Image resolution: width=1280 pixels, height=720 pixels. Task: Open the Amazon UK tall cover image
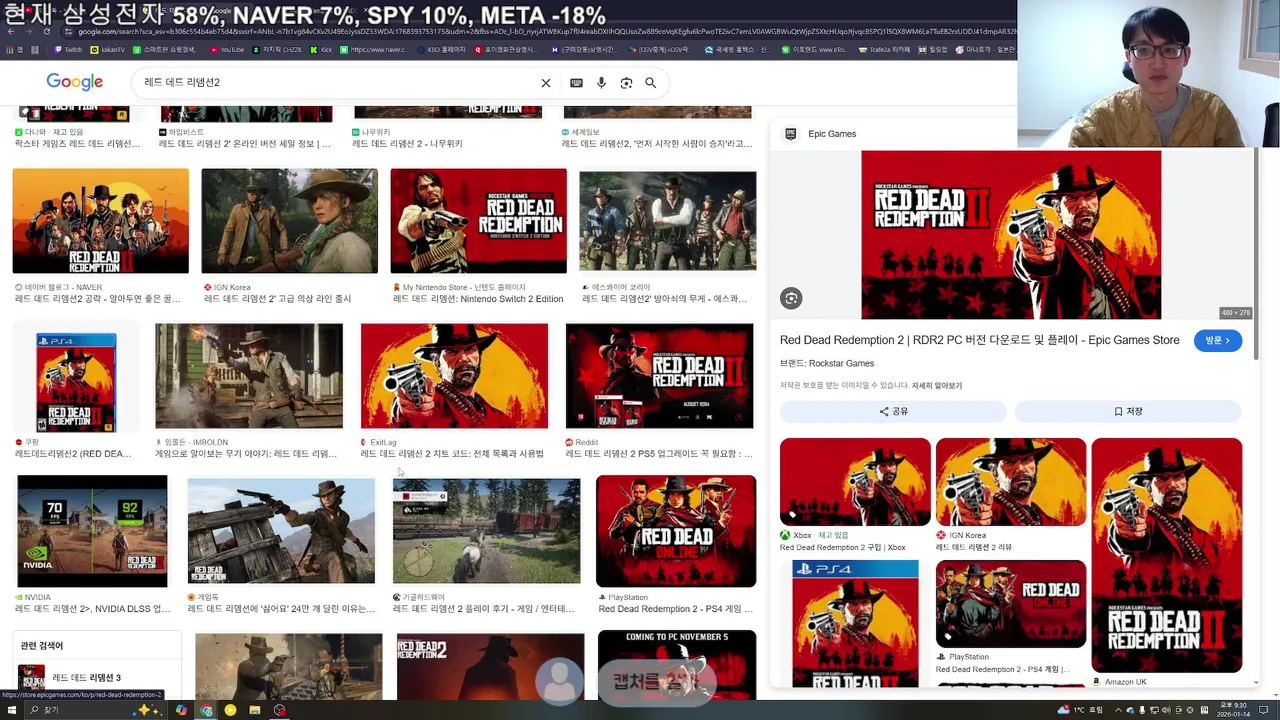point(1167,556)
